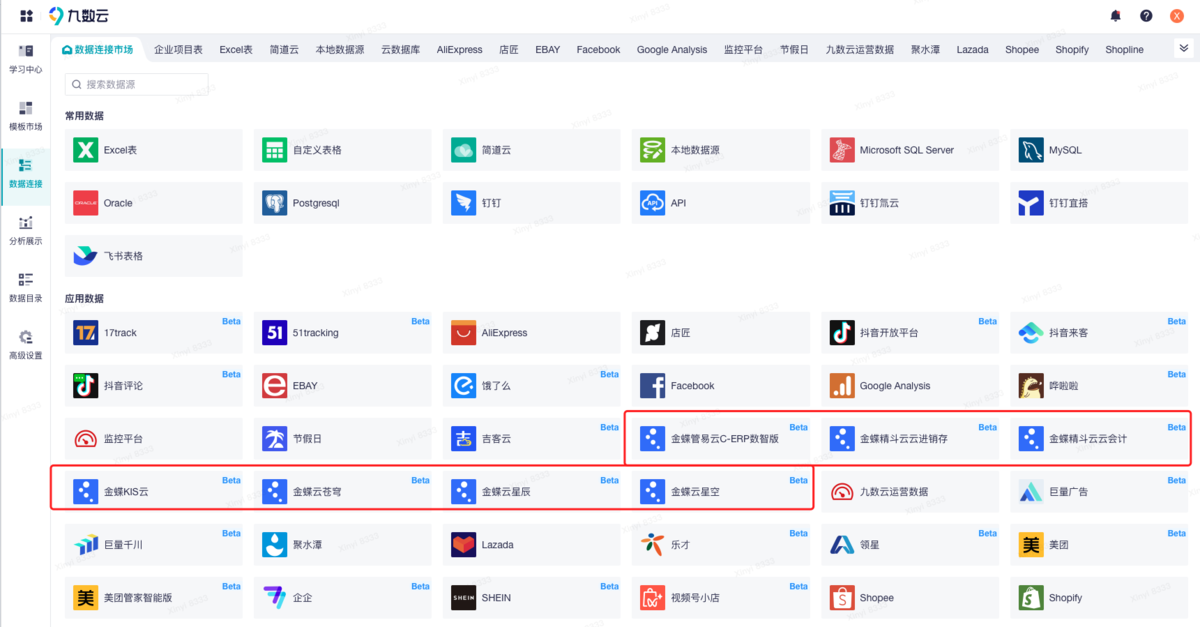Select the 金蝶云星空 card
The height and width of the screenshot is (627, 1200).
721,492
